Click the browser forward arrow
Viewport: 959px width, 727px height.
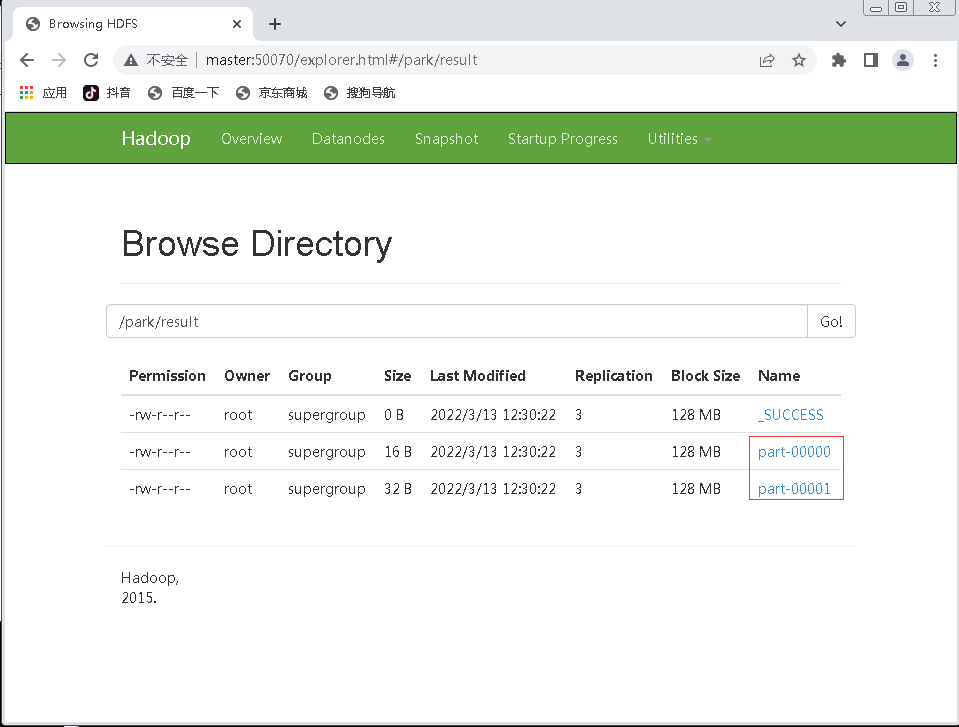point(59,60)
